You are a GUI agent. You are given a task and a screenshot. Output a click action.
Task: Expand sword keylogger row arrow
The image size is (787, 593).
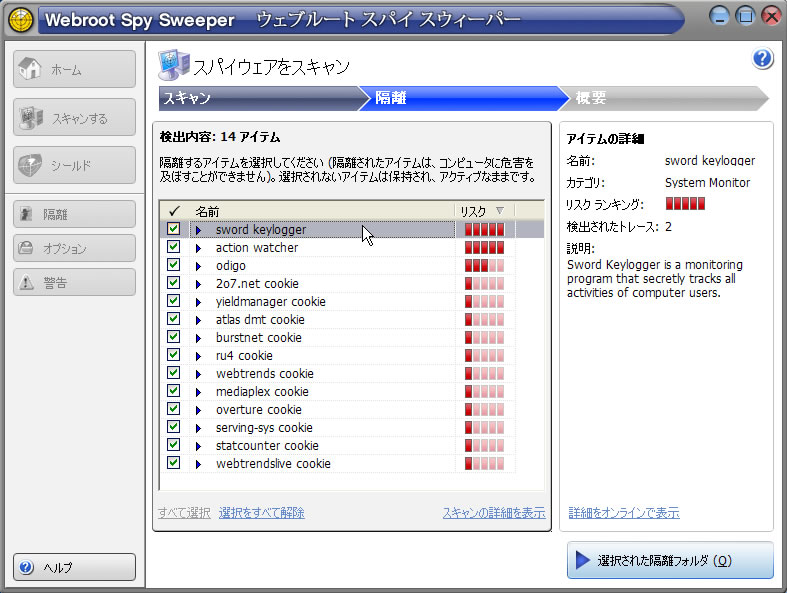click(x=198, y=230)
